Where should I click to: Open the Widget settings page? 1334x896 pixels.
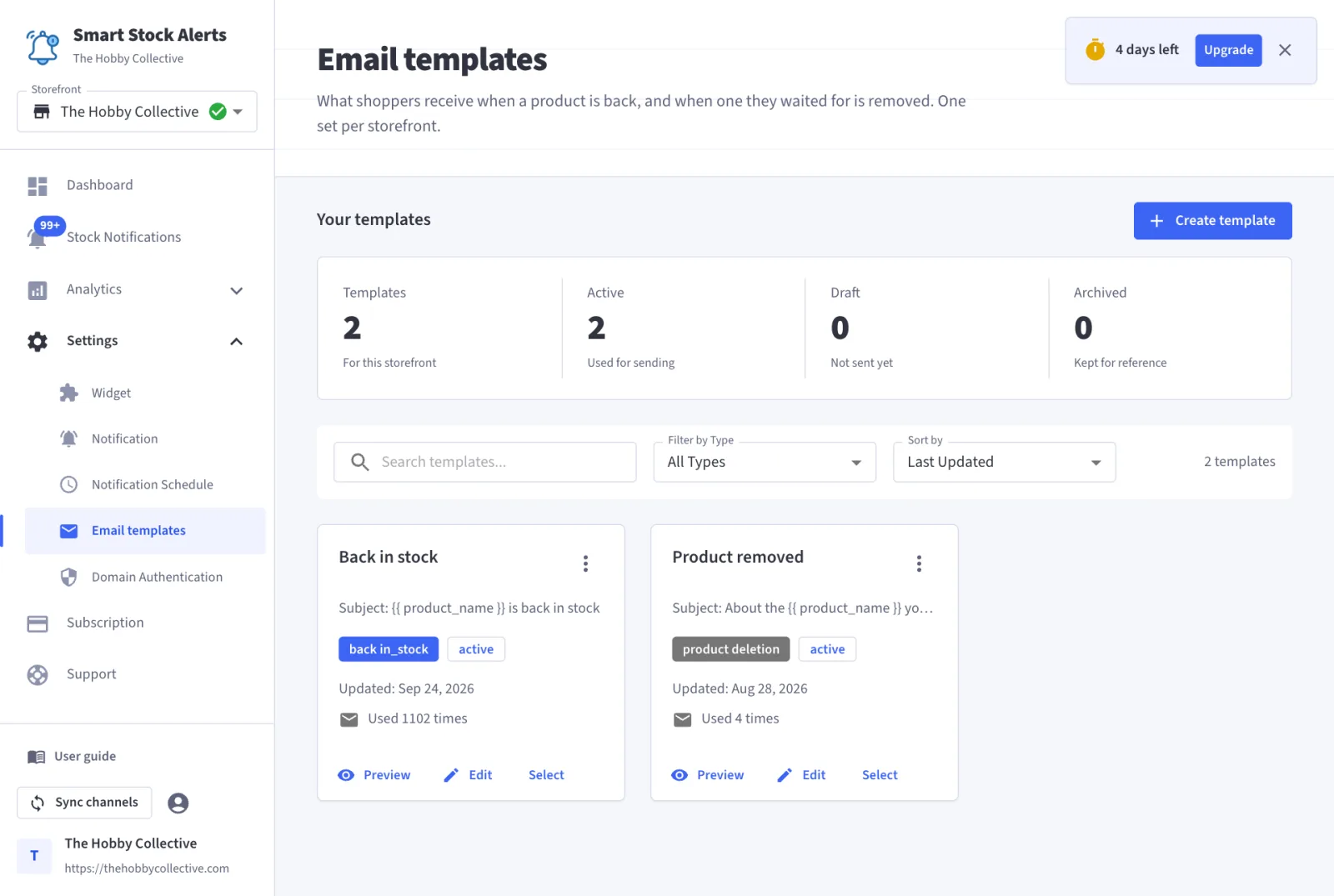click(x=112, y=393)
